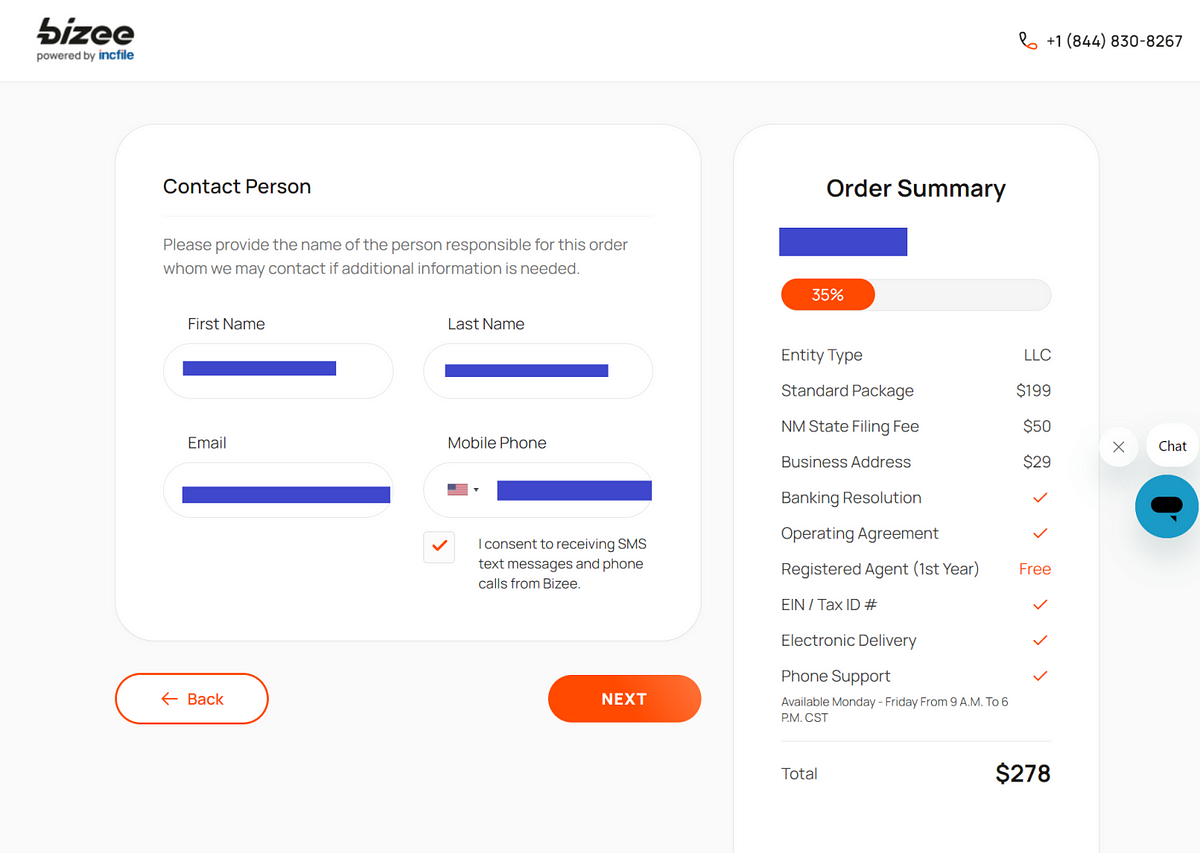Image resolution: width=1200 pixels, height=853 pixels.
Task: Click the Banking Resolution checkmark icon
Action: [1040, 498]
